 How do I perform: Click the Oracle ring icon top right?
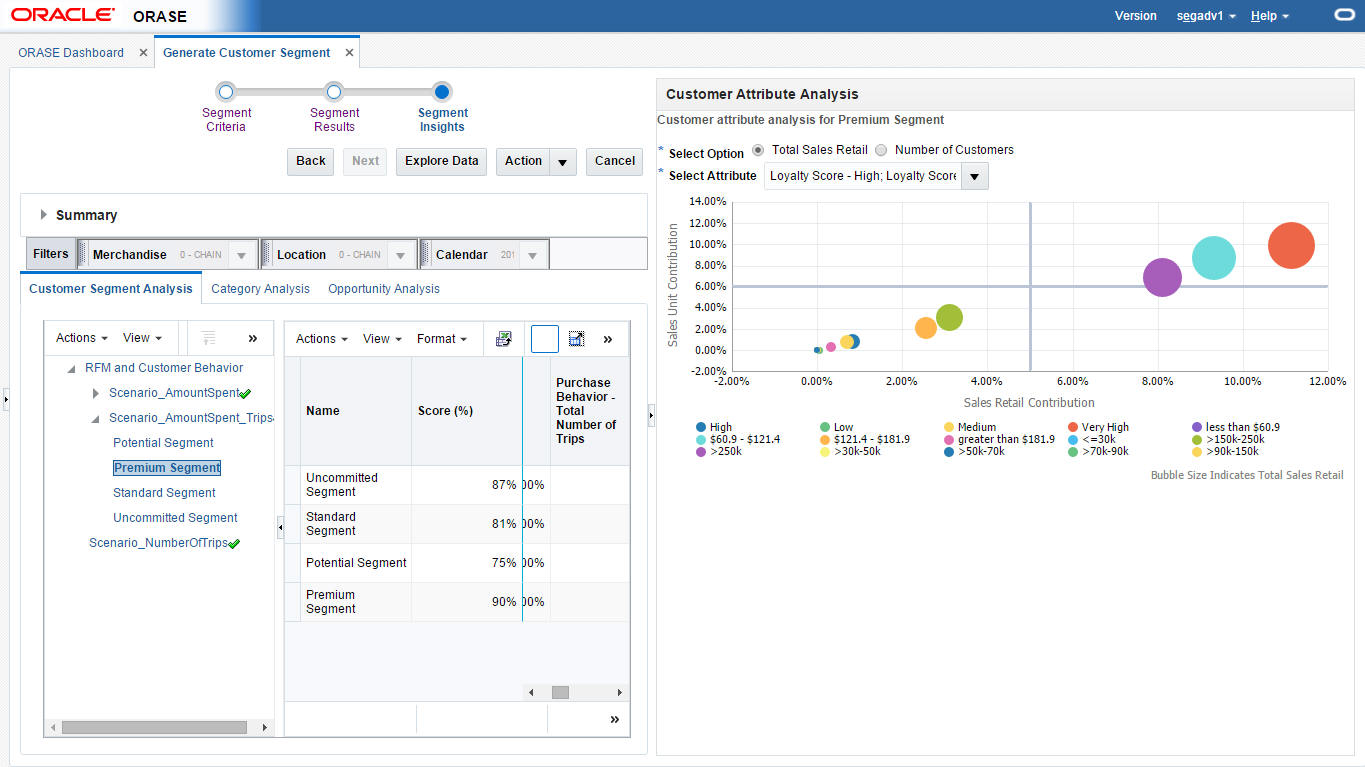tap(1344, 15)
